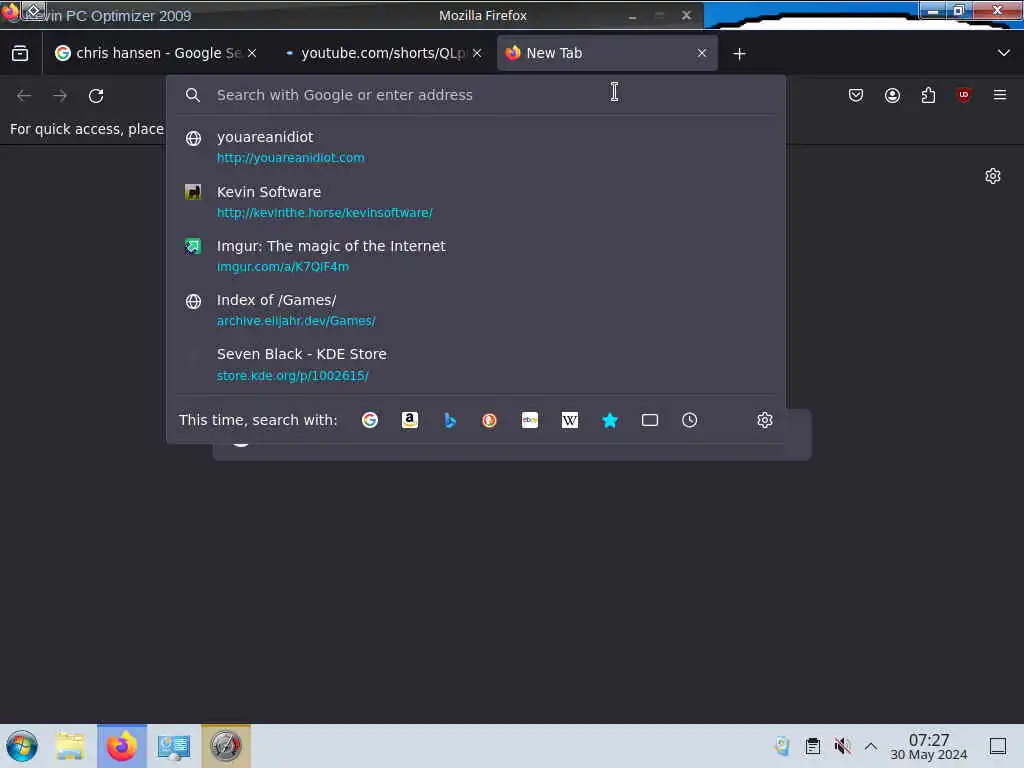Personalize new tab with gear icon
The width and height of the screenshot is (1024, 768).
point(993,176)
